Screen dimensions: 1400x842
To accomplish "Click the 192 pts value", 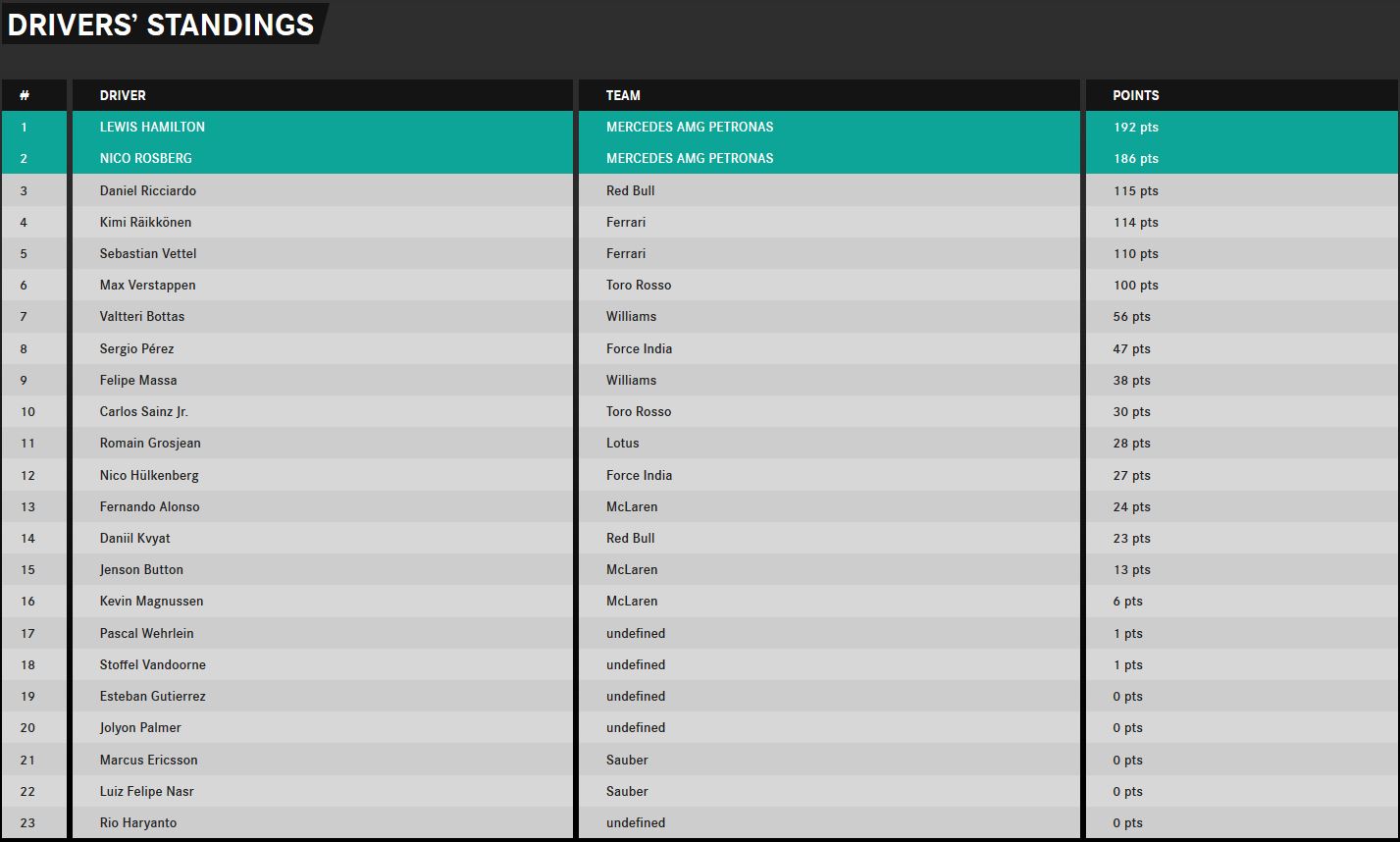I will click(1136, 127).
